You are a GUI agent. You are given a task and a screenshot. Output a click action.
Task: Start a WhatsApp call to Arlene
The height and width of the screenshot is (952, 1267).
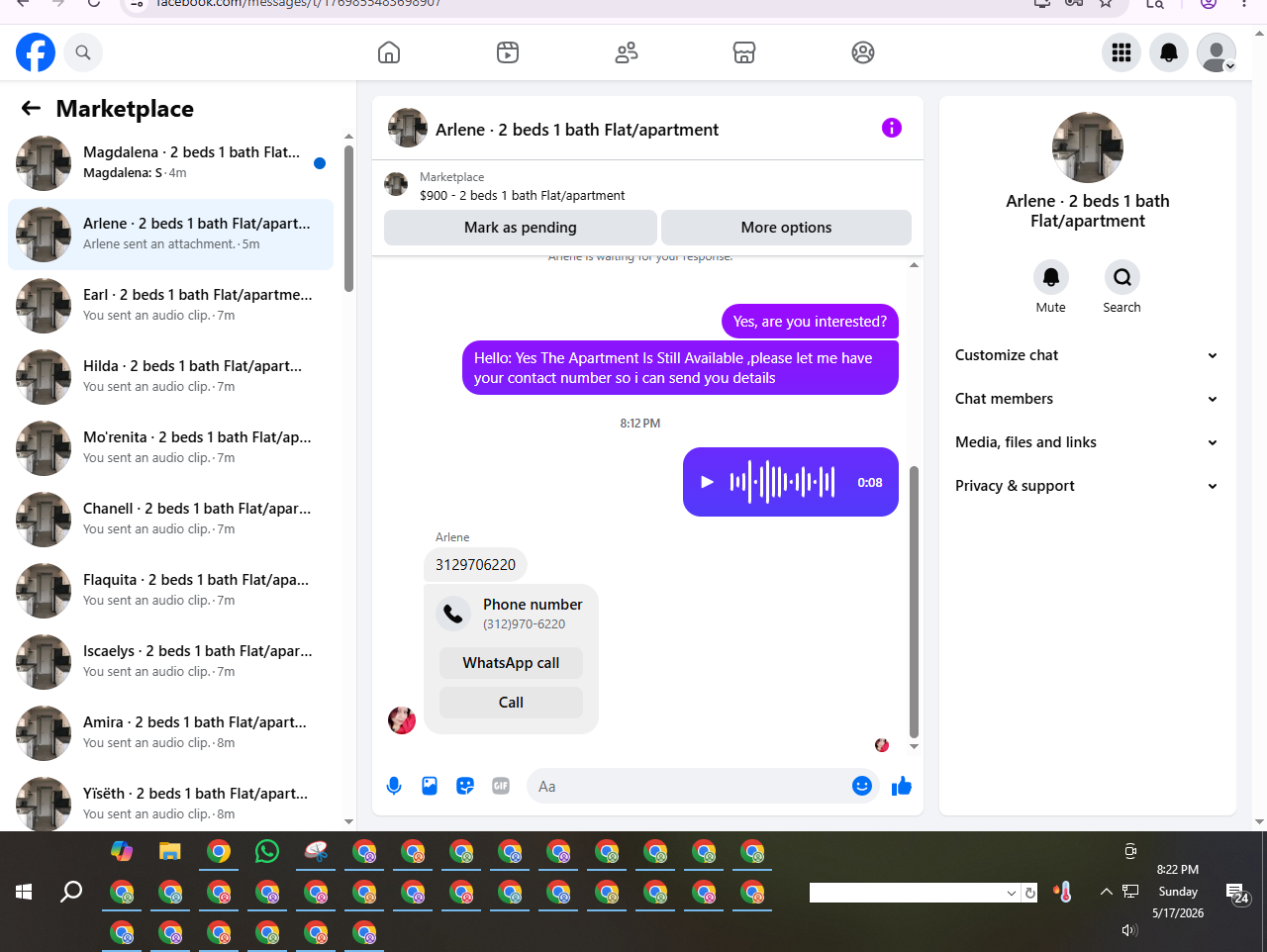(x=511, y=663)
